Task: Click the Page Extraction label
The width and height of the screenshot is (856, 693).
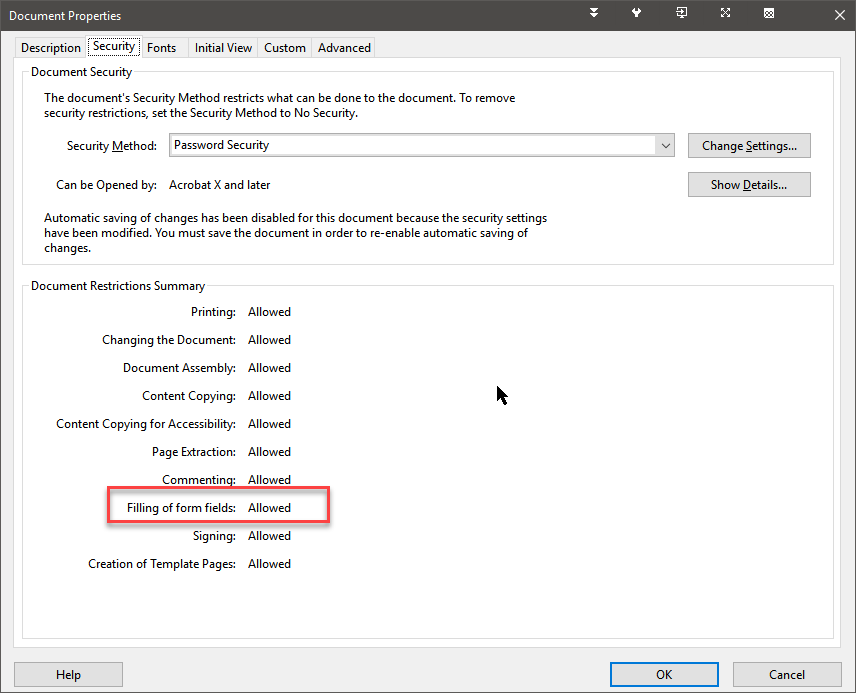Action: pos(194,452)
